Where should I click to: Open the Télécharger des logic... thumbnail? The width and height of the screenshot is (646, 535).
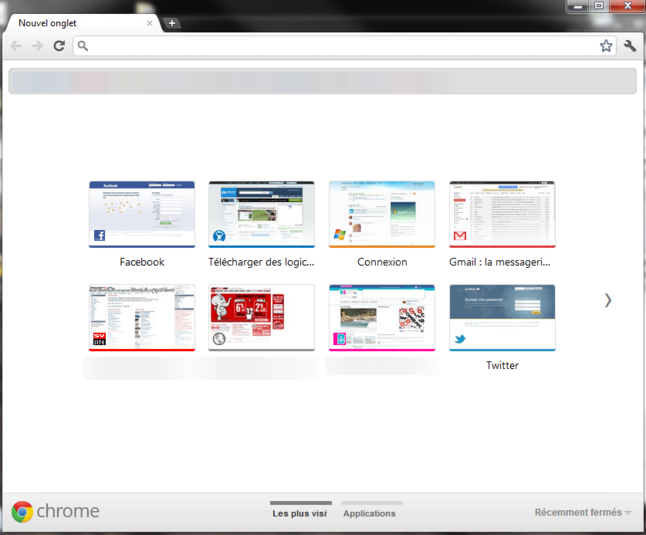(262, 214)
